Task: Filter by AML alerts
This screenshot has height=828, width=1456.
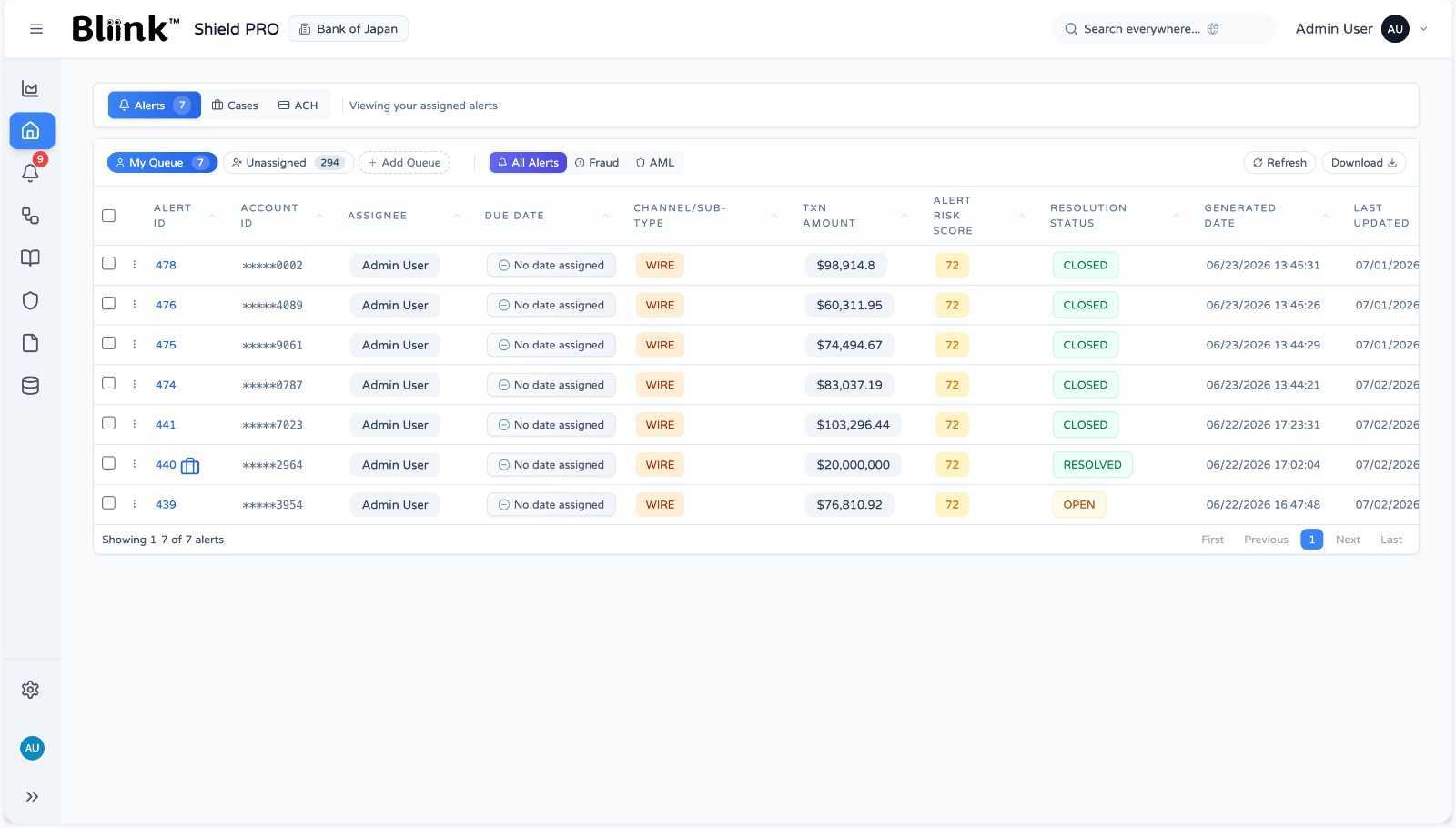Action: pos(655,163)
